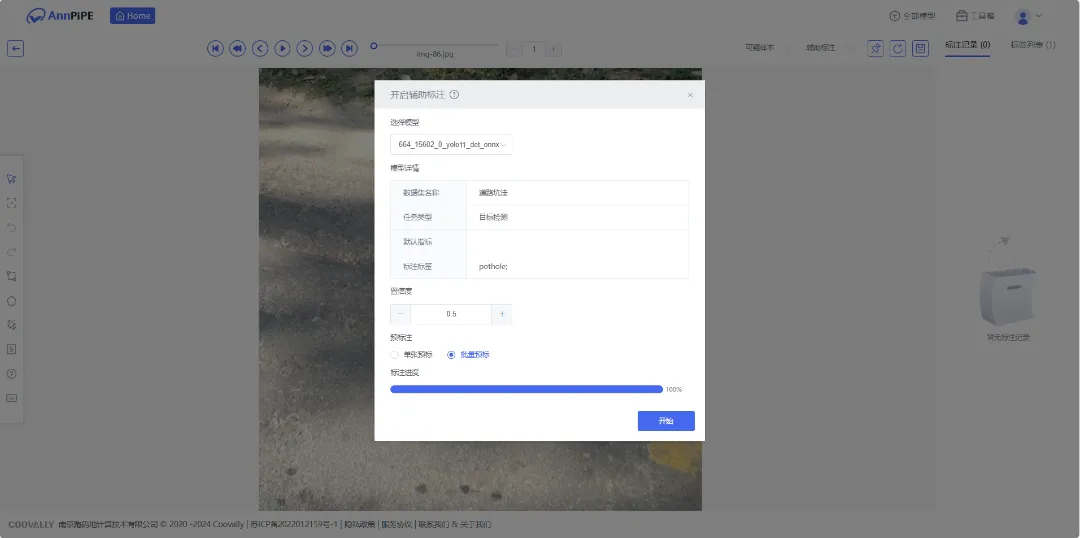Increase the confidence value with the plus button
The height and width of the screenshot is (538, 1080).
(x=502, y=314)
